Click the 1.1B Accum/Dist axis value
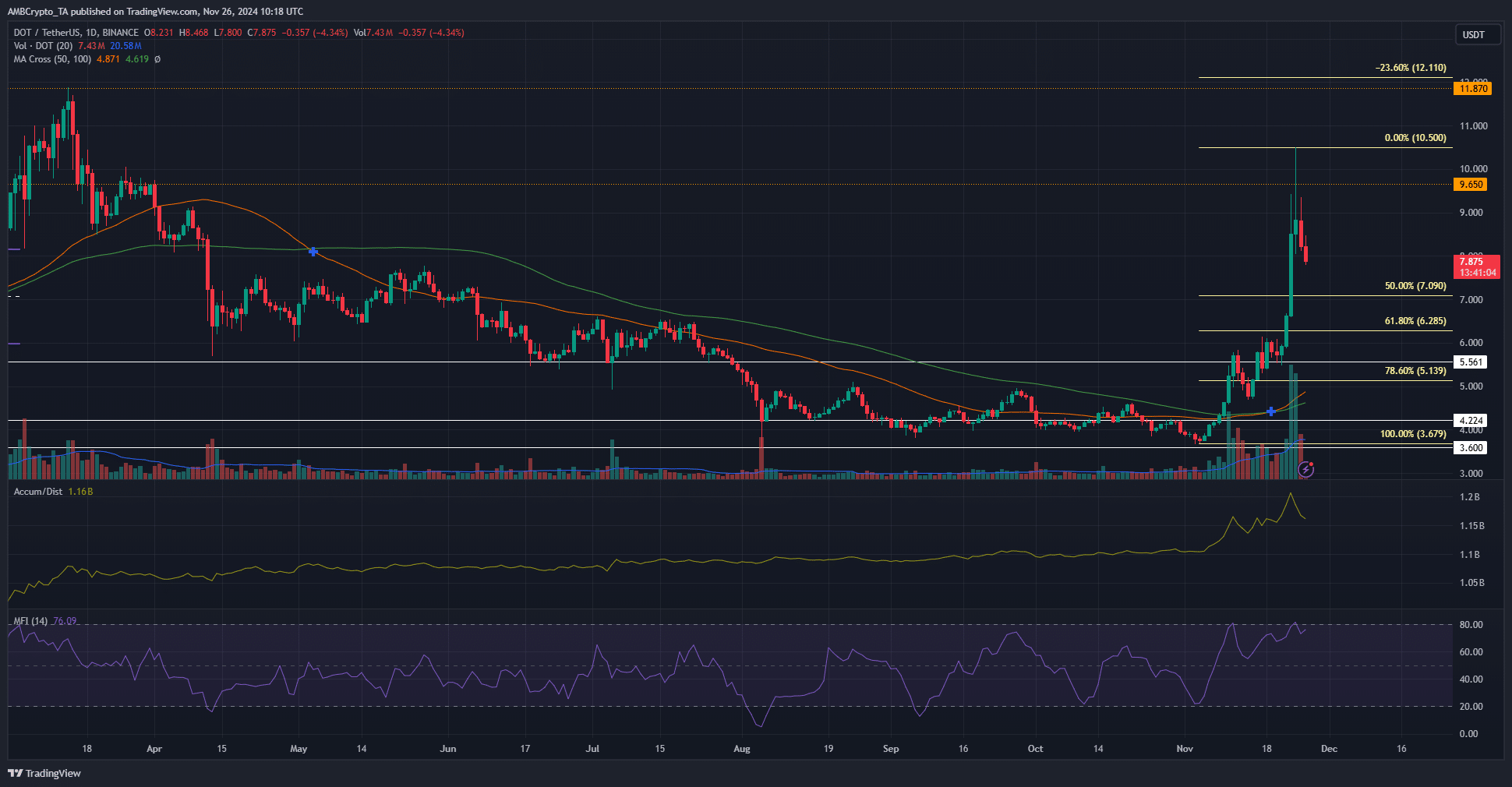 (1469, 555)
